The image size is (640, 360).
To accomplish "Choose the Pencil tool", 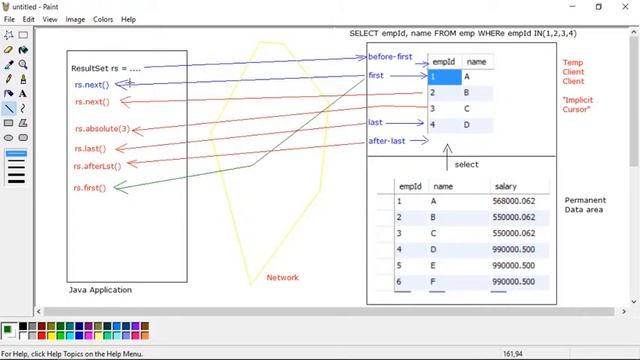I will [x=9, y=79].
